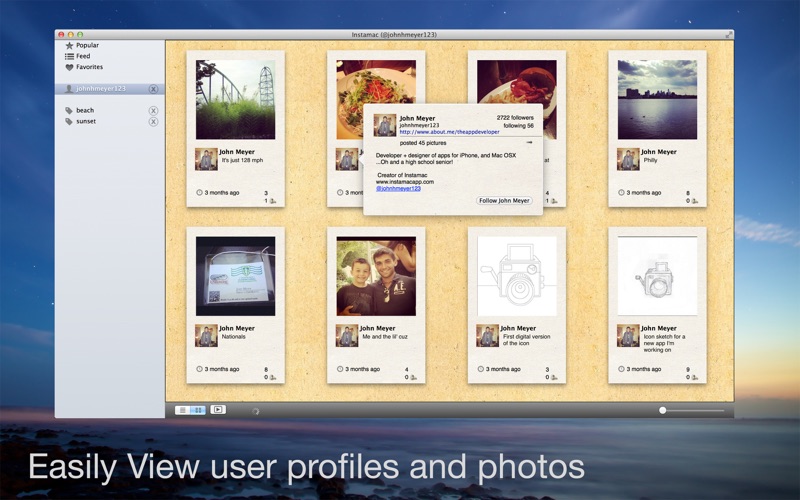The height and width of the screenshot is (500, 800).
Task: Remove johnhmeyer123 from sidebar with X
Action: [x=153, y=89]
